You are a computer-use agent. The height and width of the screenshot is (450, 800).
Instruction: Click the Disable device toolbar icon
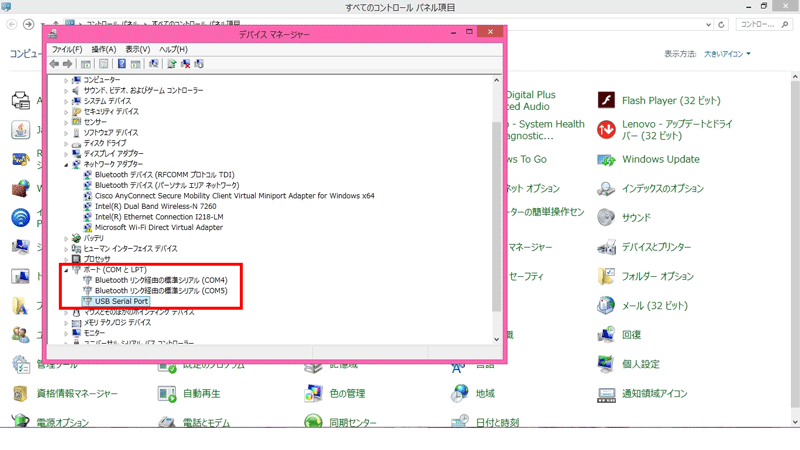click(x=199, y=64)
